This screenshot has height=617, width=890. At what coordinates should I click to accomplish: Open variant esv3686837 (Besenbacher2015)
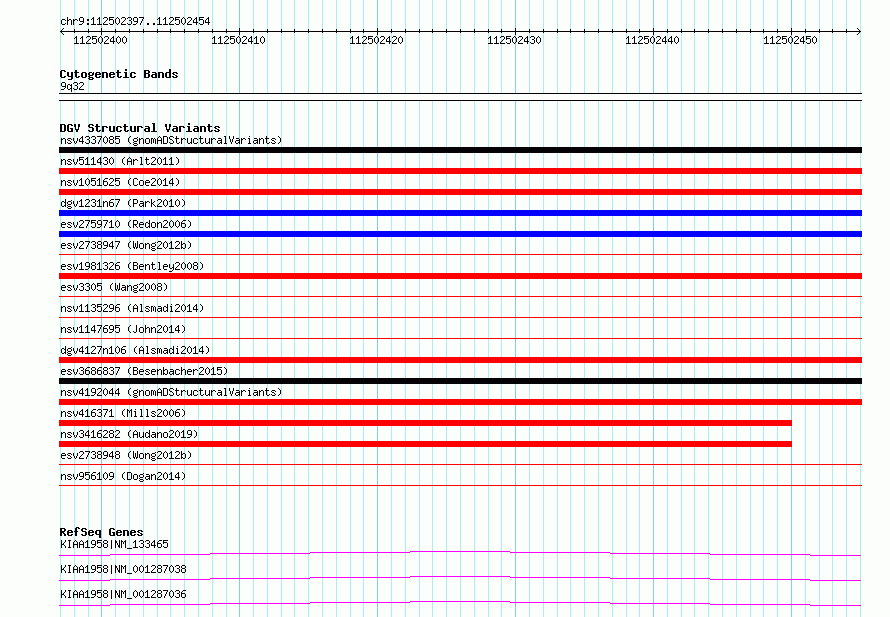point(144,371)
